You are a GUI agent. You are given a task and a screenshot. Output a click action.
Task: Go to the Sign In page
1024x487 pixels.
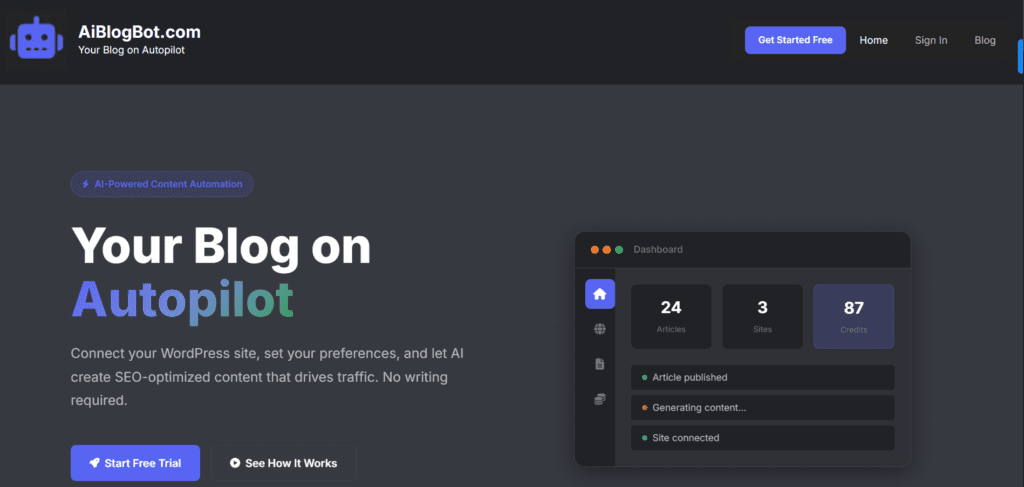click(930, 40)
